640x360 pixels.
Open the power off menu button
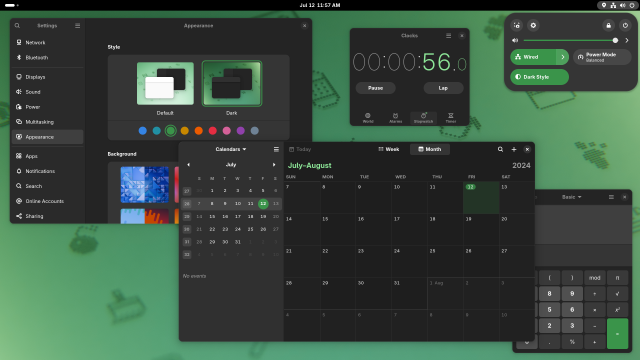[x=625, y=25]
